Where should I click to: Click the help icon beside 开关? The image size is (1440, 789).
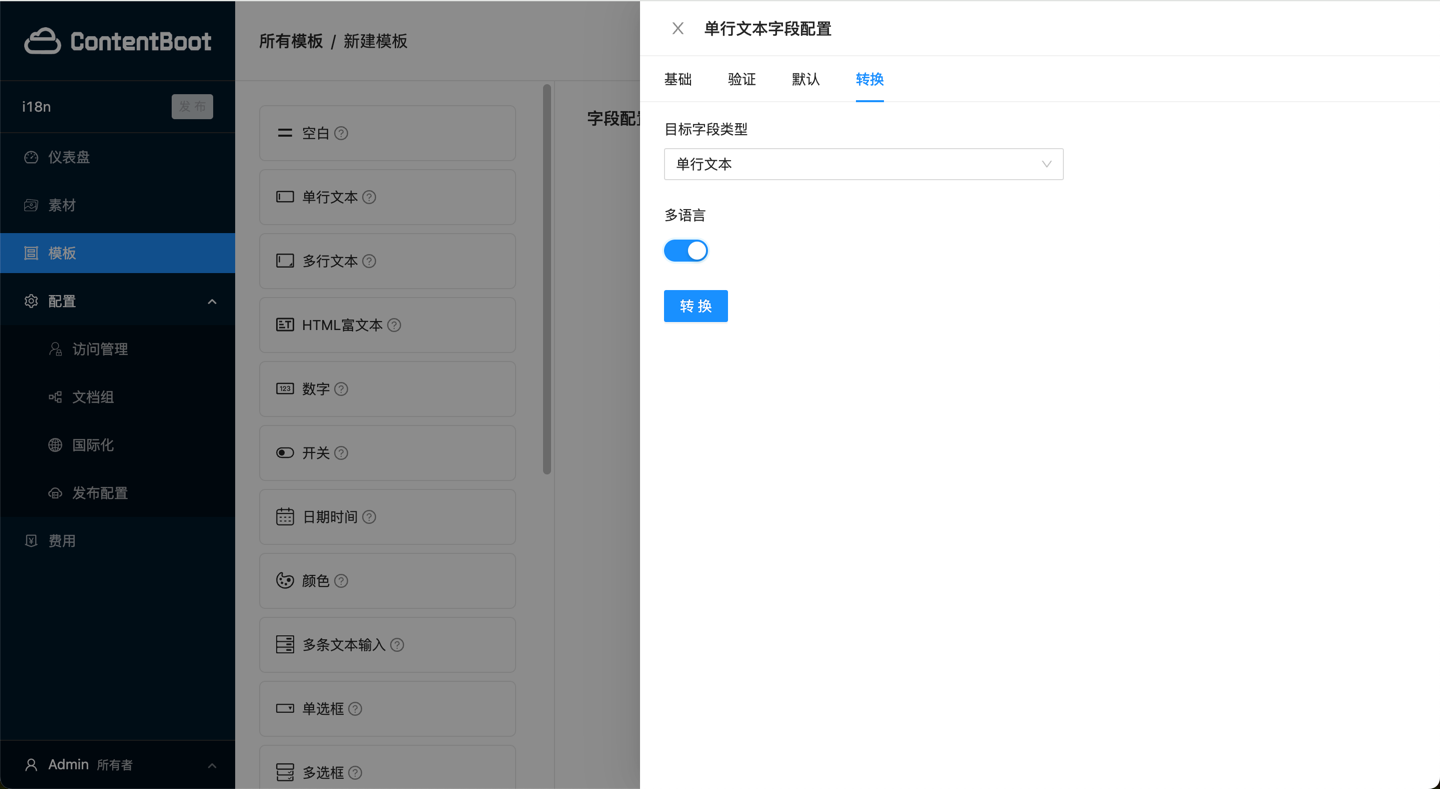(x=341, y=453)
